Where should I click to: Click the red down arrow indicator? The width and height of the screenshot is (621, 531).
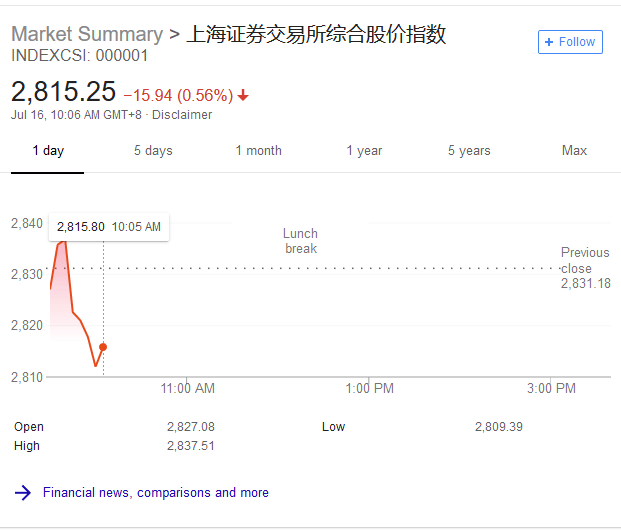pos(243,96)
